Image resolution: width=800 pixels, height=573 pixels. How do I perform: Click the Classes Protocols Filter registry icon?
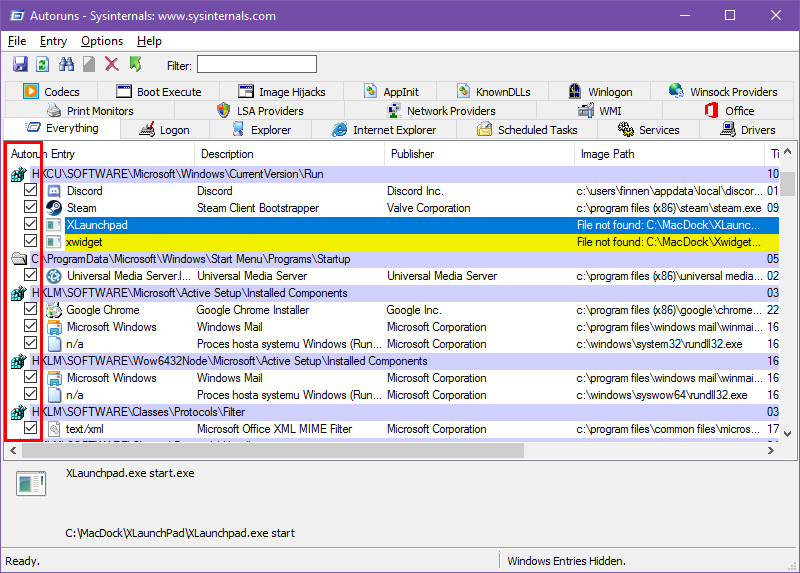(19, 412)
